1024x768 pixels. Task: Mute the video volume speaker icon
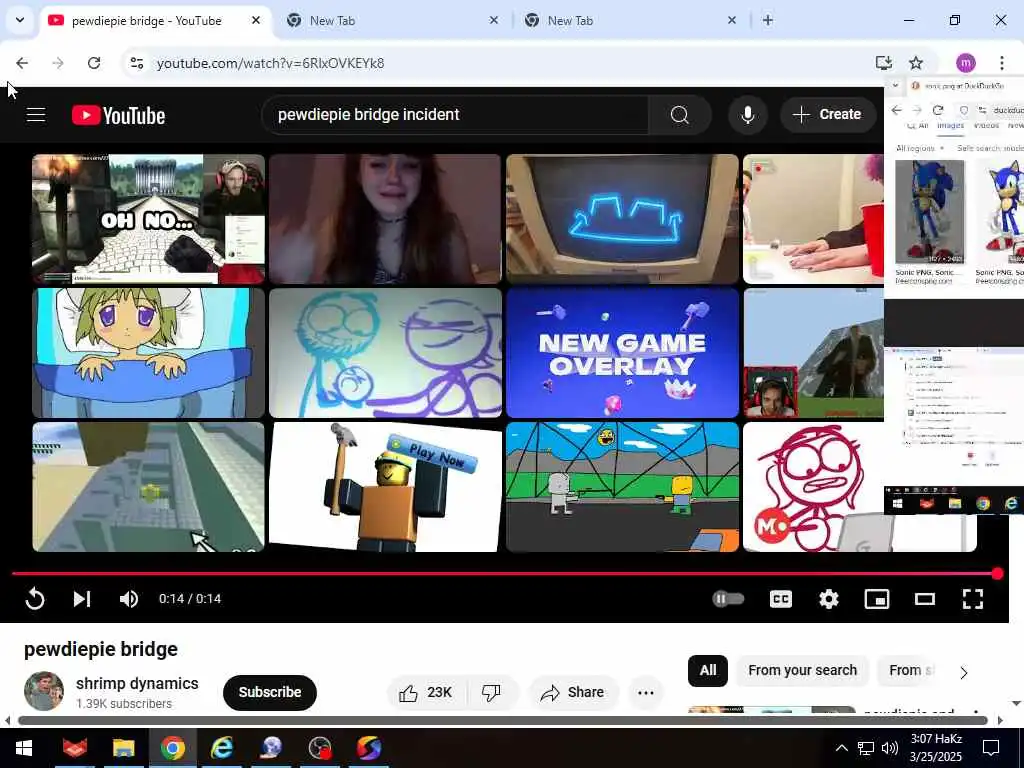tap(129, 599)
